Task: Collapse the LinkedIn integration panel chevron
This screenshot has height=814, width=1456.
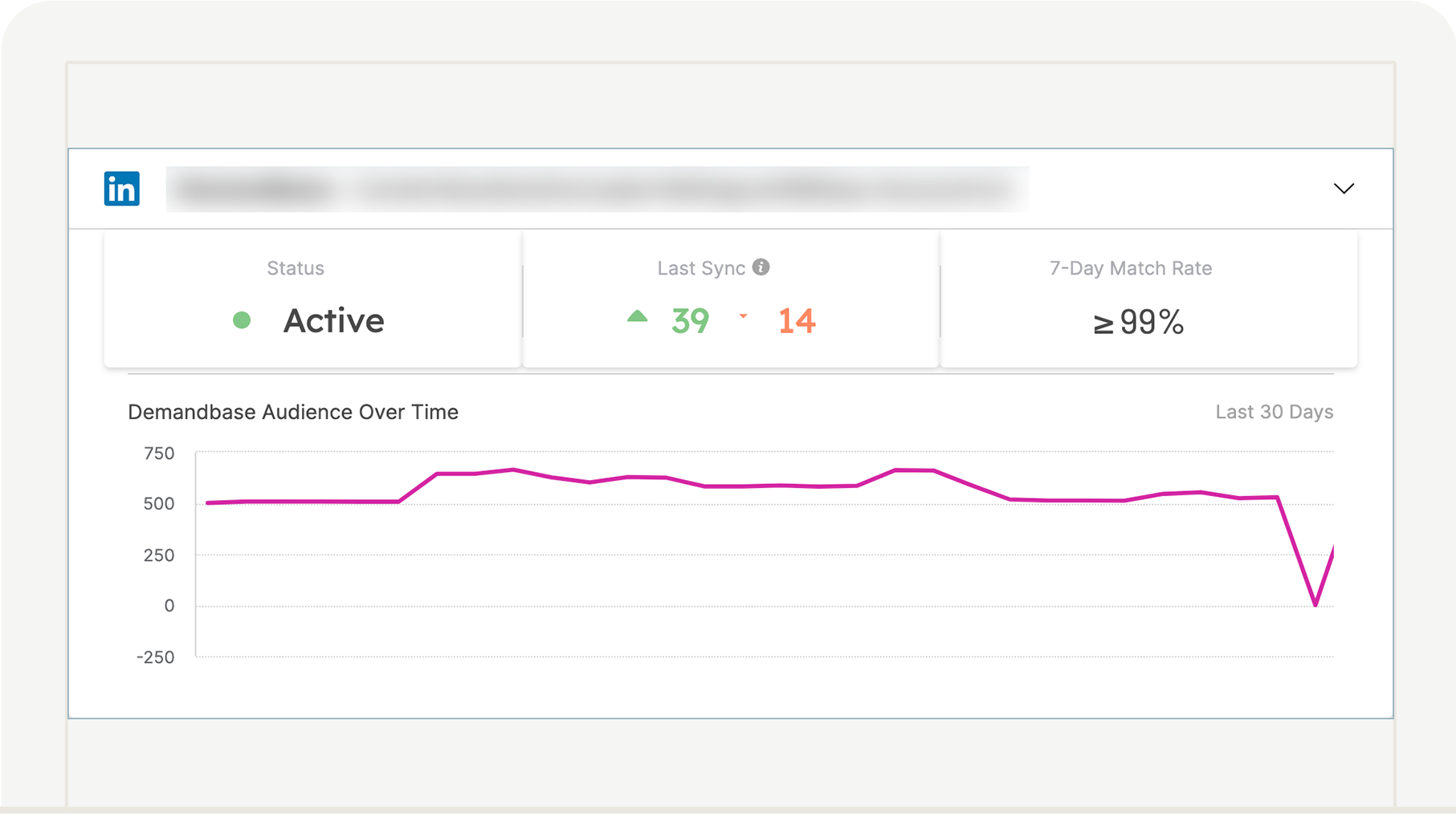Action: [x=1344, y=189]
